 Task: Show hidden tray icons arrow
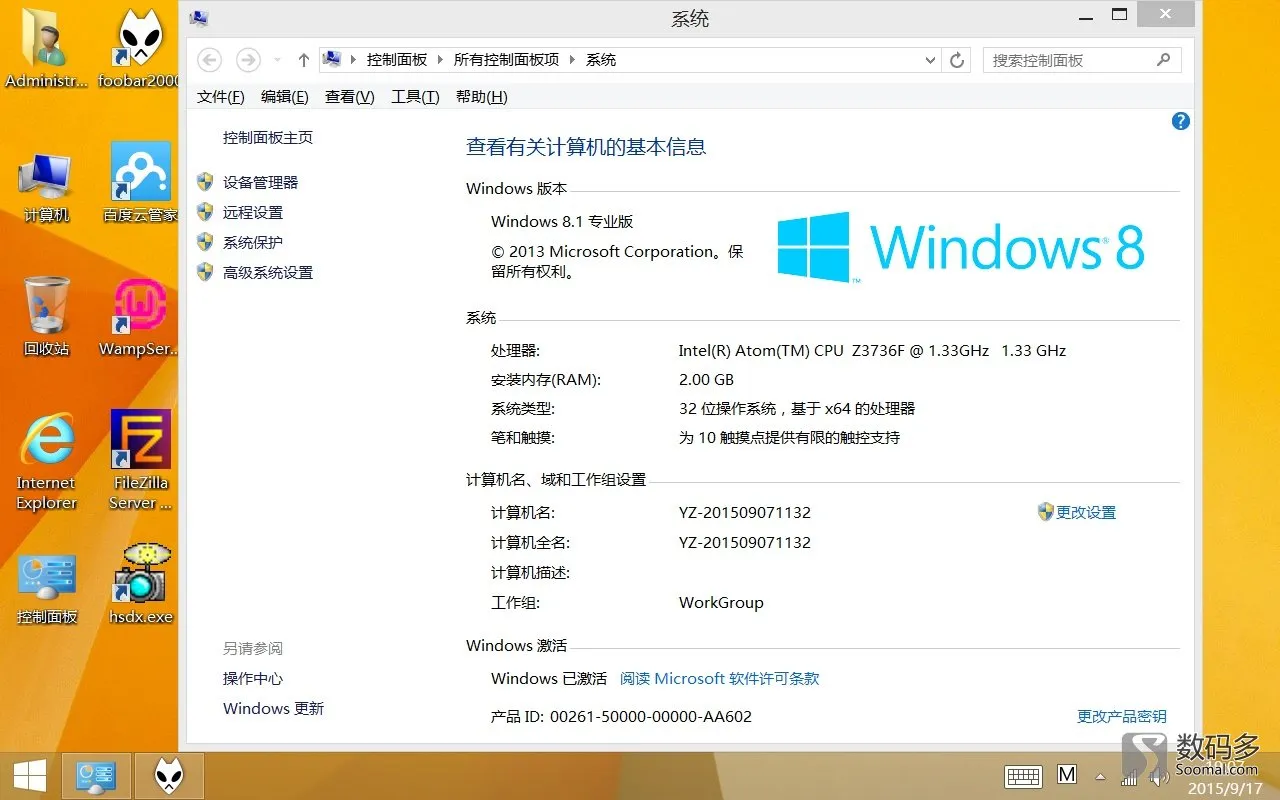1101,776
